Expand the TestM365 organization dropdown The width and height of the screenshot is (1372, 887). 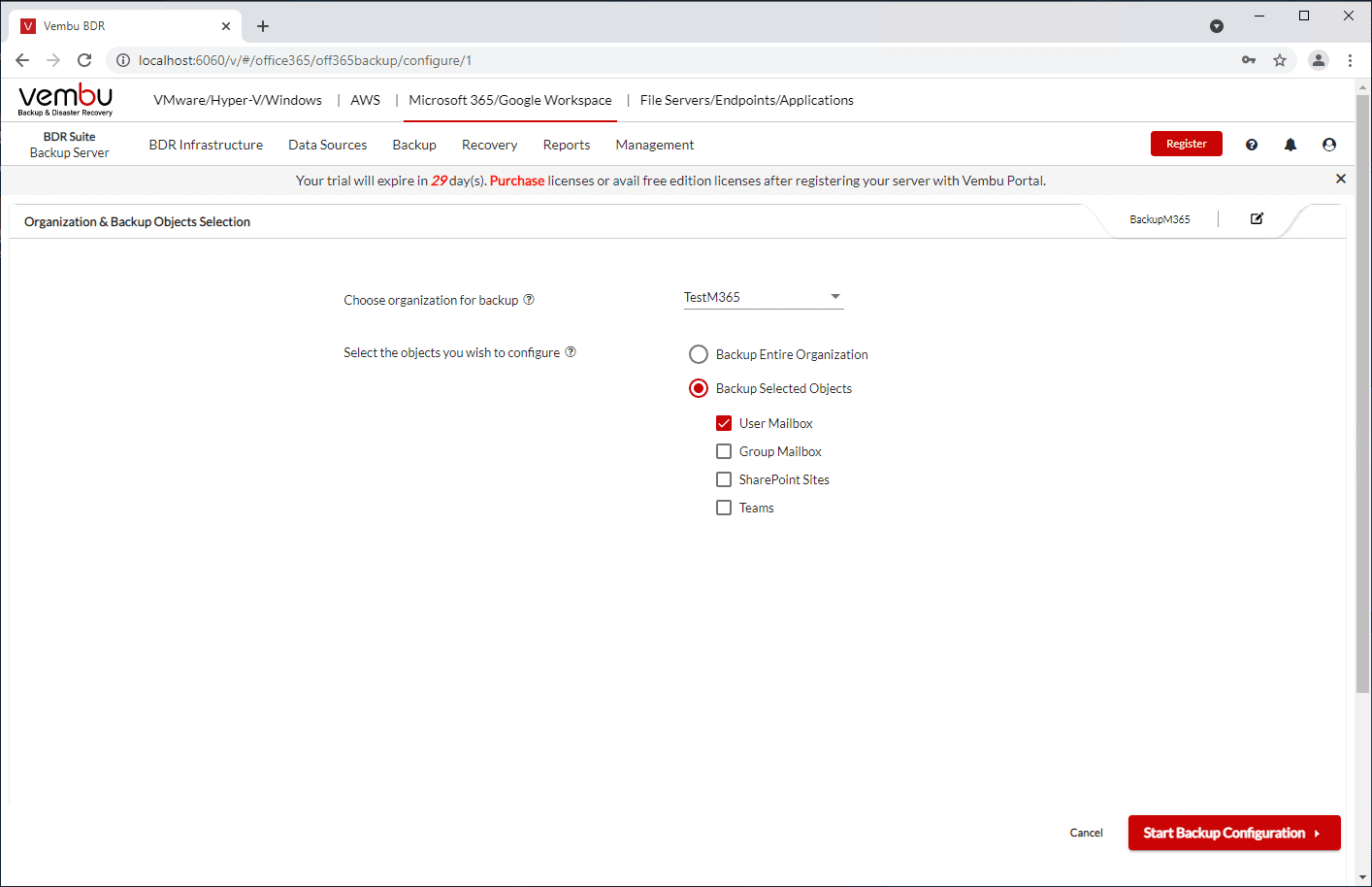point(764,297)
